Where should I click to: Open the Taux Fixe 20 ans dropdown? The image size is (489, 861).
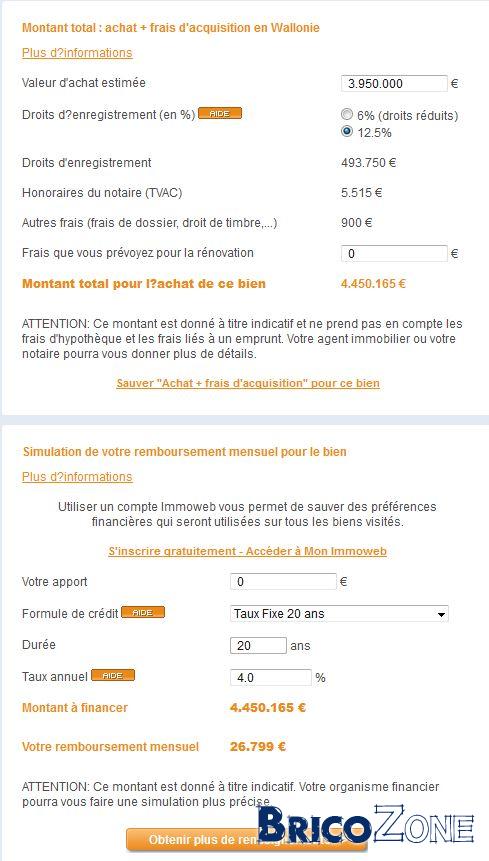339,613
